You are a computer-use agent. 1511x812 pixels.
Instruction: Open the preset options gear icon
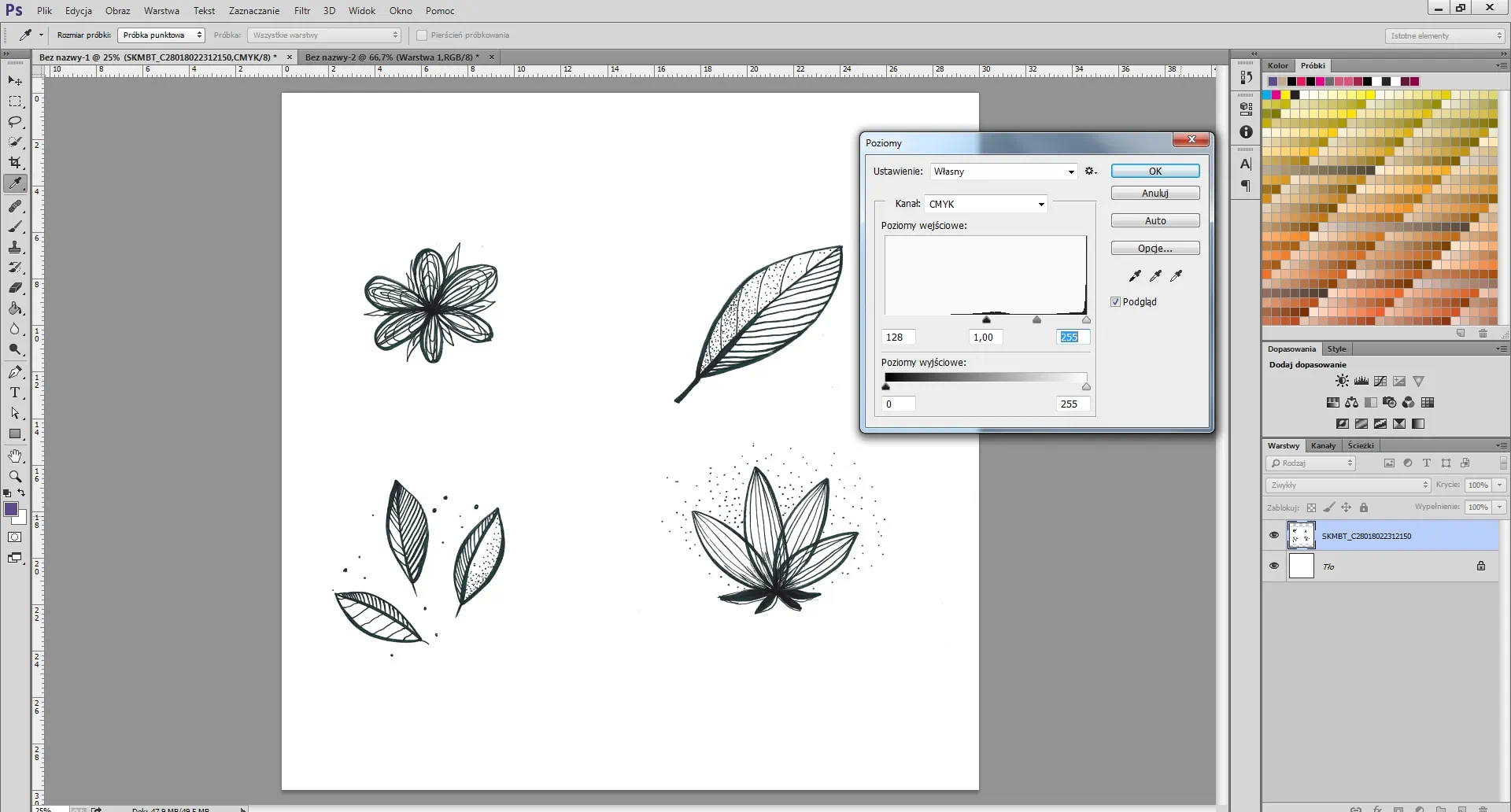click(1090, 171)
